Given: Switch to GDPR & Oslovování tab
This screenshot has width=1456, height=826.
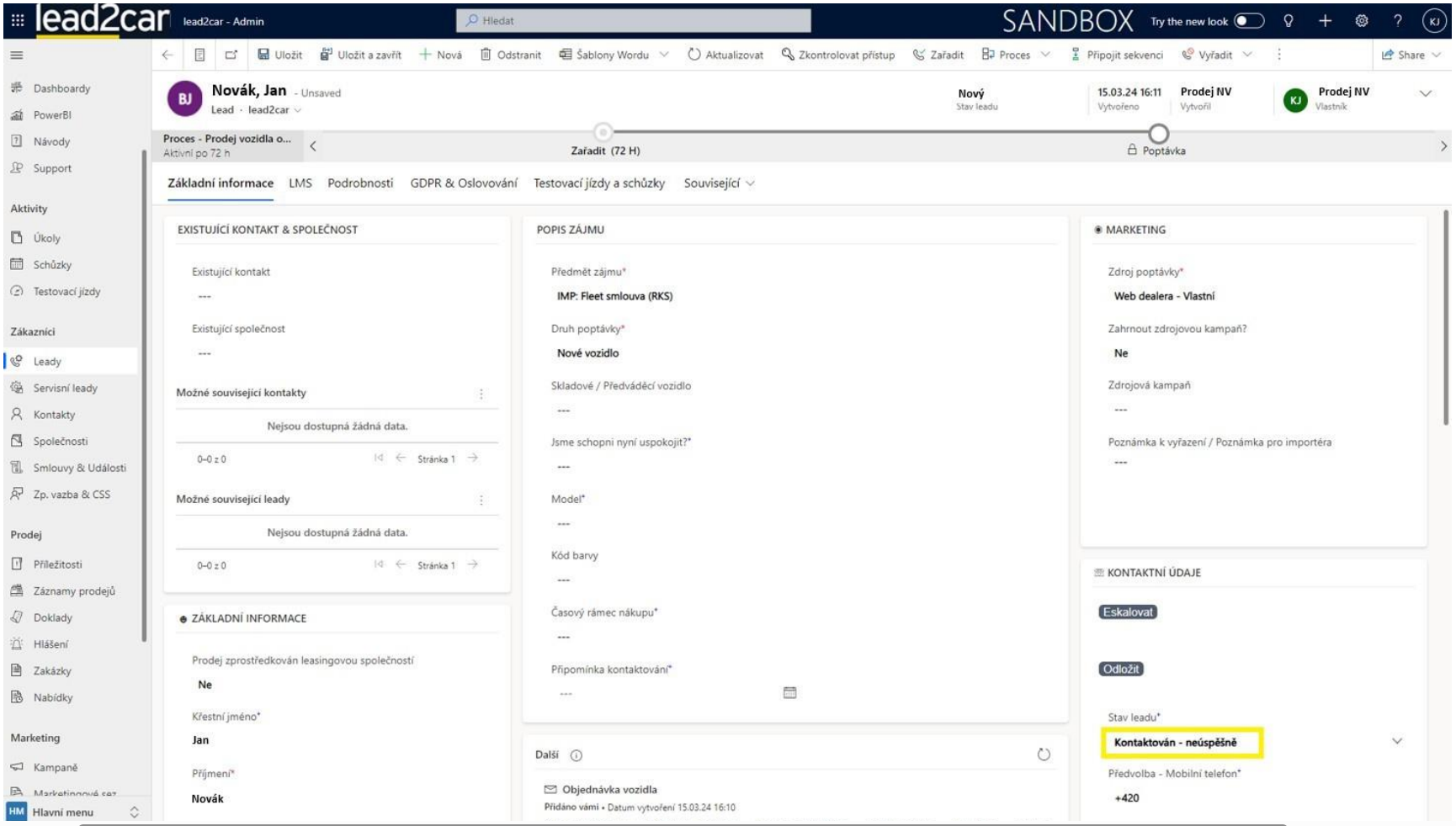Looking at the screenshot, I should pyautogui.click(x=463, y=183).
